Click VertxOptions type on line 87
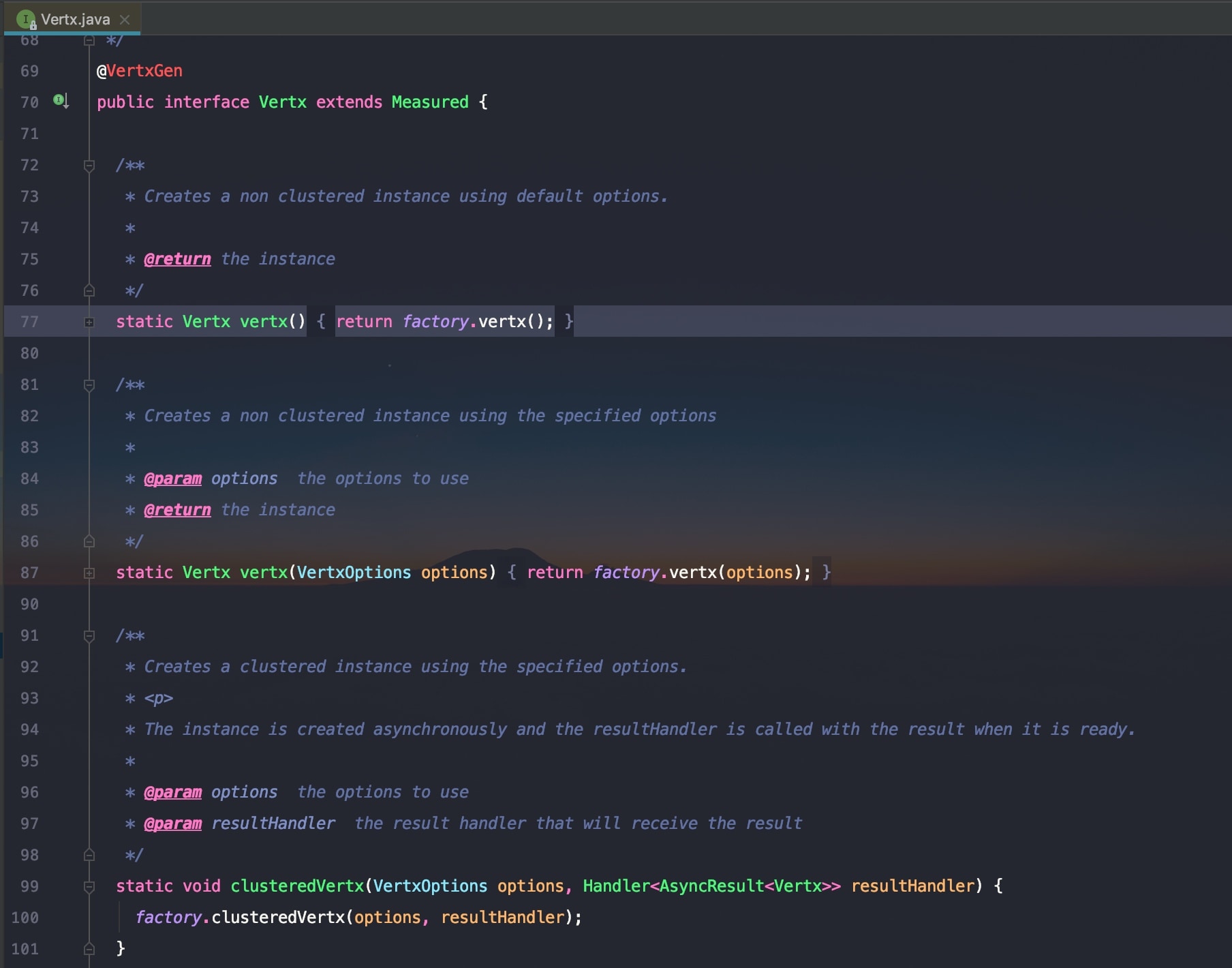This screenshot has height=968, width=1232. tap(354, 573)
